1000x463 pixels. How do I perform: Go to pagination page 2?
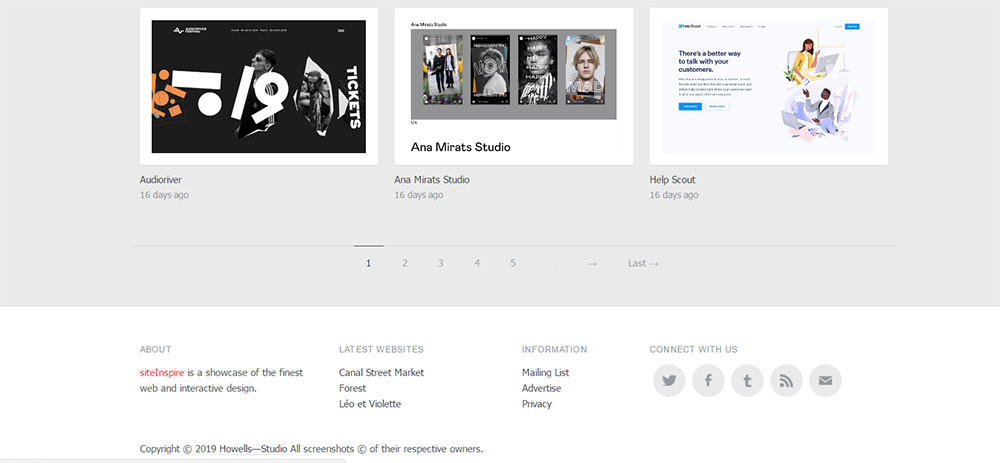coord(405,263)
